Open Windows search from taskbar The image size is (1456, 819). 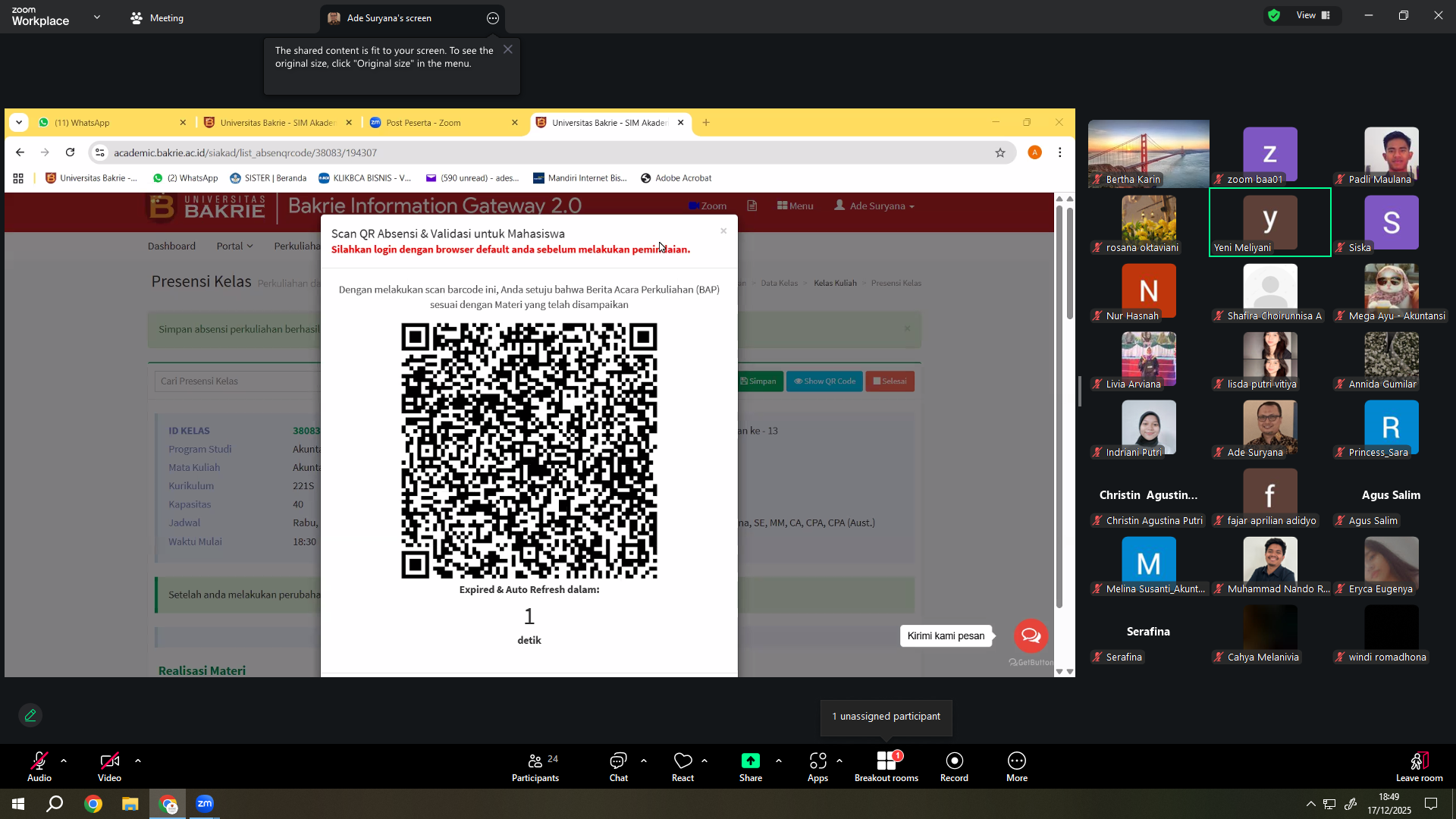(x=55, y=804)
